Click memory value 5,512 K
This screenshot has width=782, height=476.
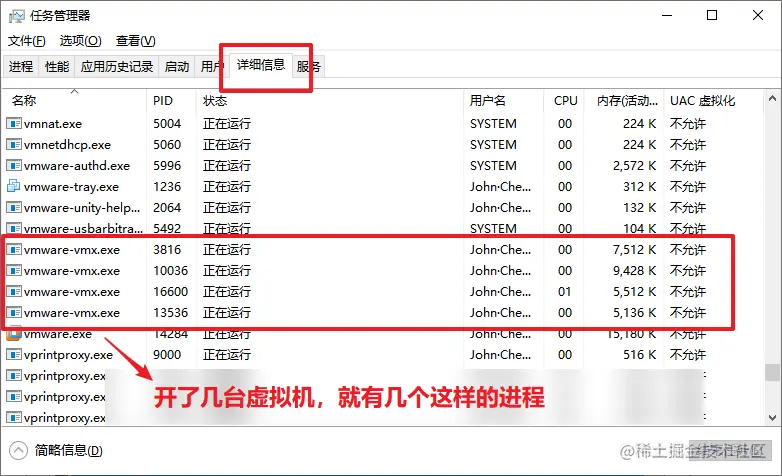(634, 291)
